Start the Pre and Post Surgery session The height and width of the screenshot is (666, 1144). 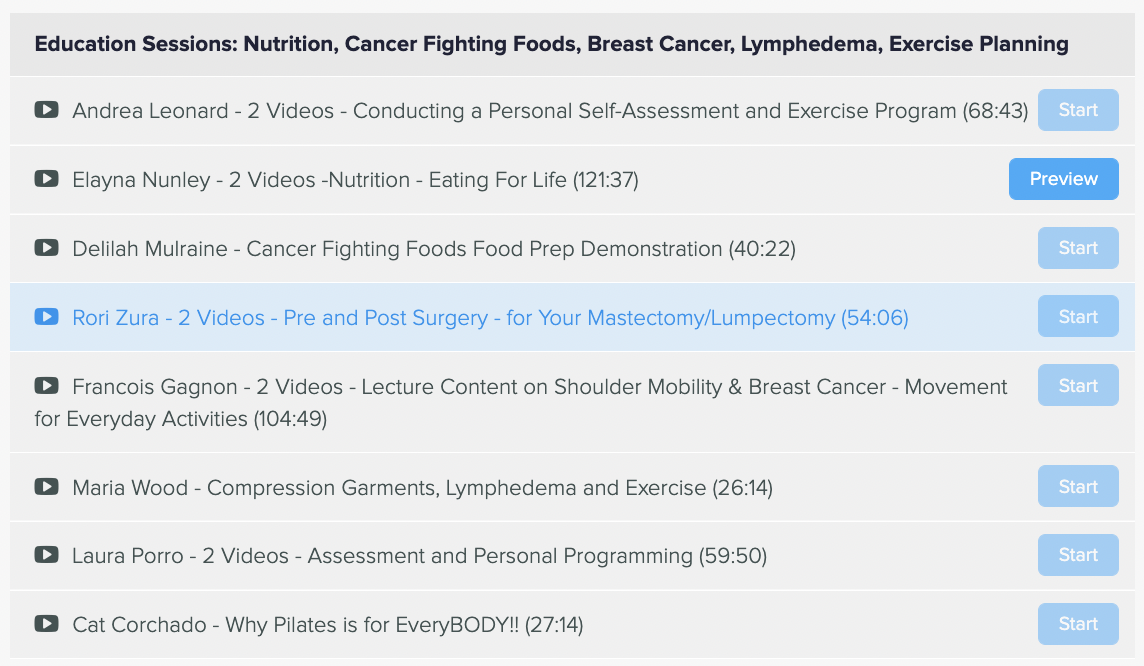[x=1077, y=317]
